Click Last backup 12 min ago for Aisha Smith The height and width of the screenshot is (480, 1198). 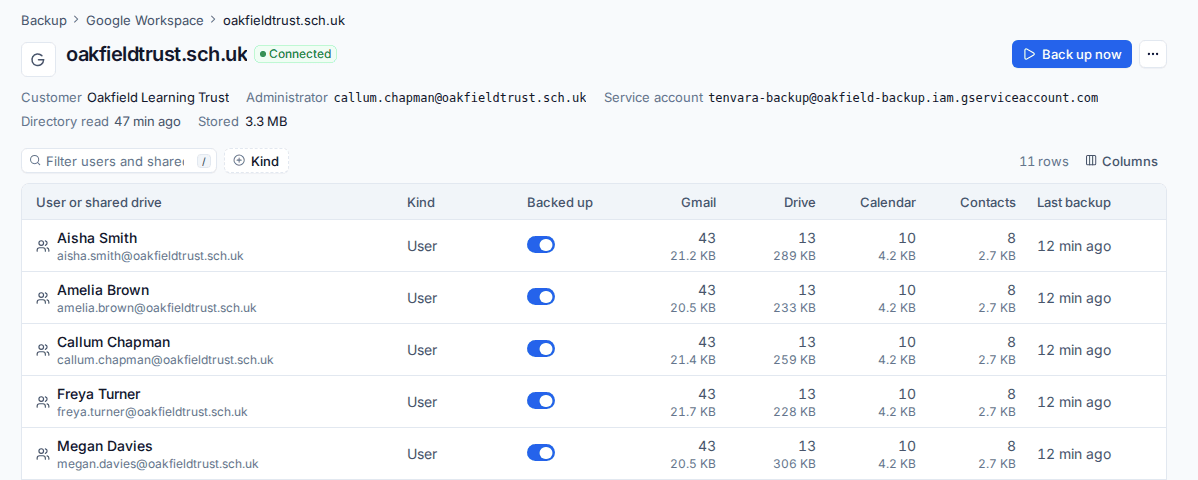[1073, 246]
